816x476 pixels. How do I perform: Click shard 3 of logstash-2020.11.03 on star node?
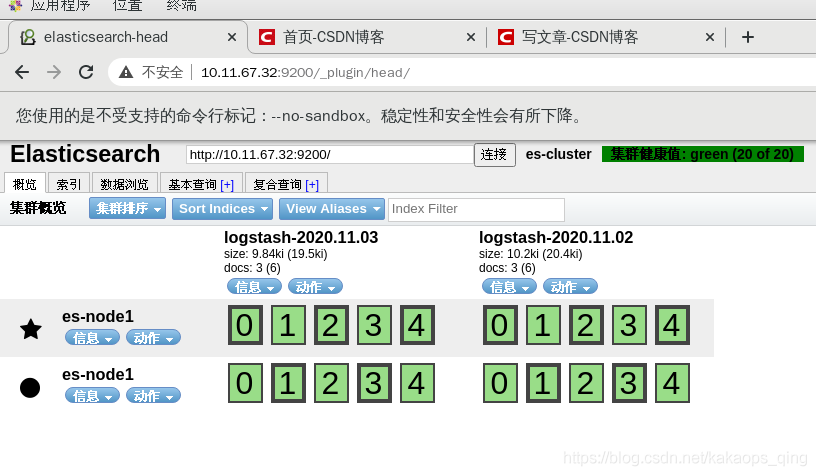point(374,325)
